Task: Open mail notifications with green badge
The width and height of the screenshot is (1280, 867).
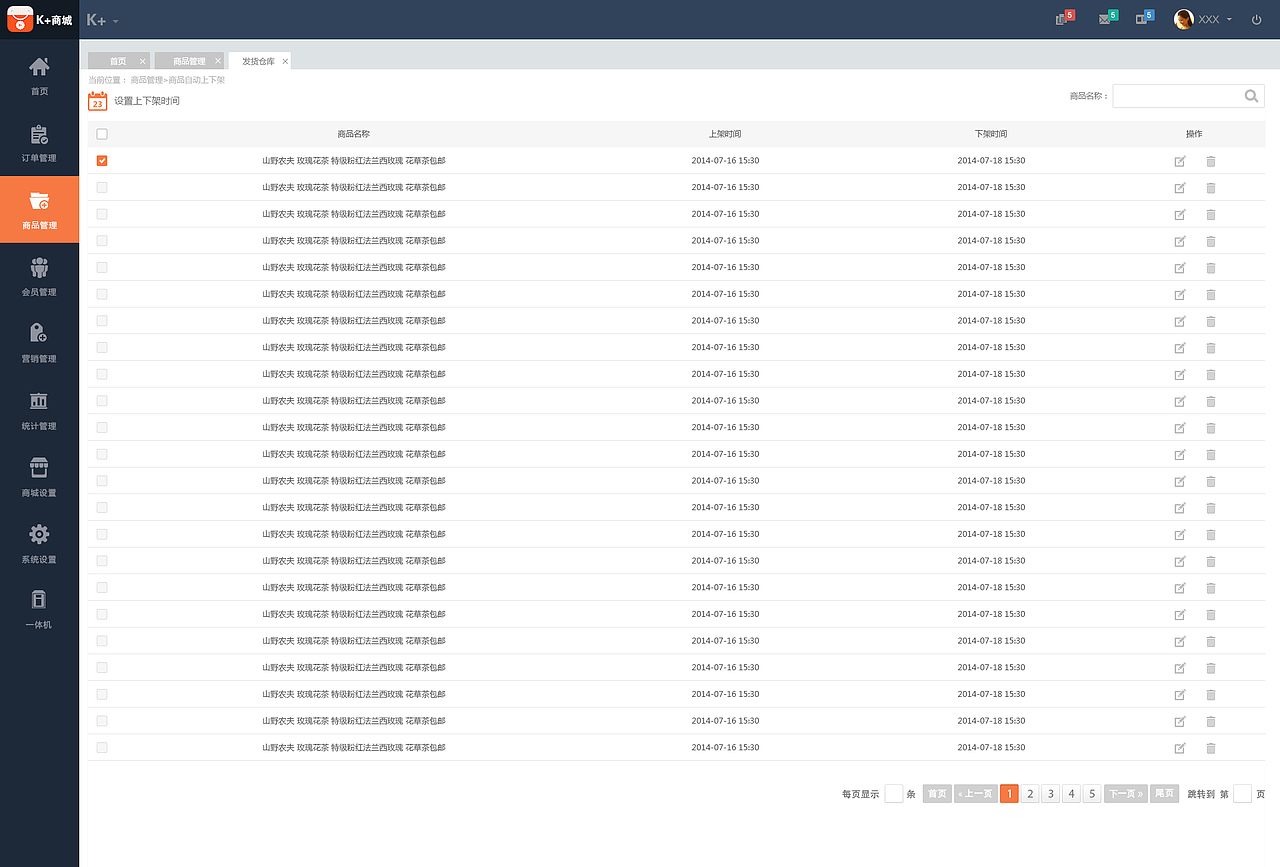Action: pyautogui.click(x=1107, y=18)
